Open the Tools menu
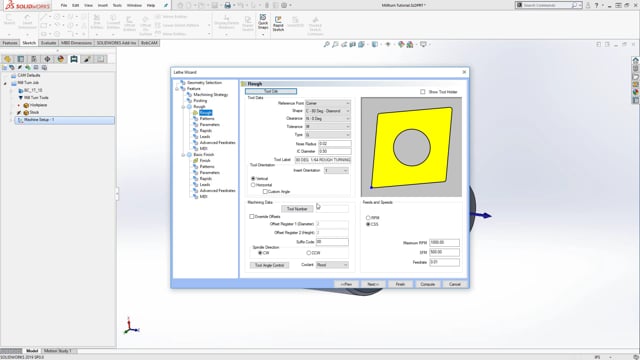 coord(117,5)
